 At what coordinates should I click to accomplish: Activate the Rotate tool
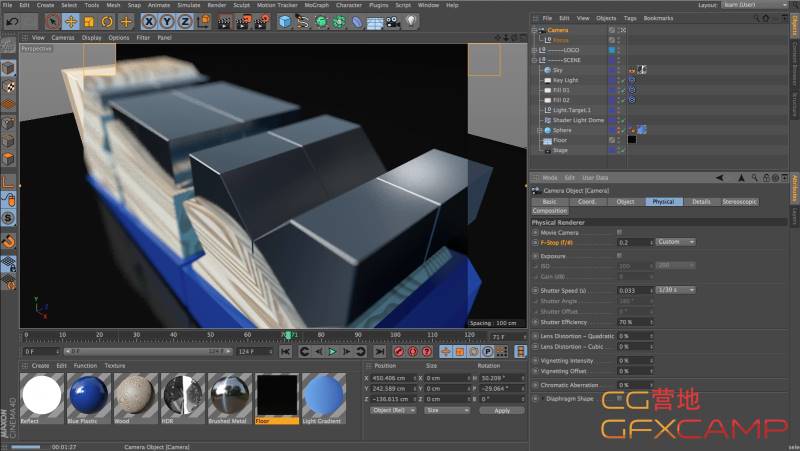pos(107,21)
